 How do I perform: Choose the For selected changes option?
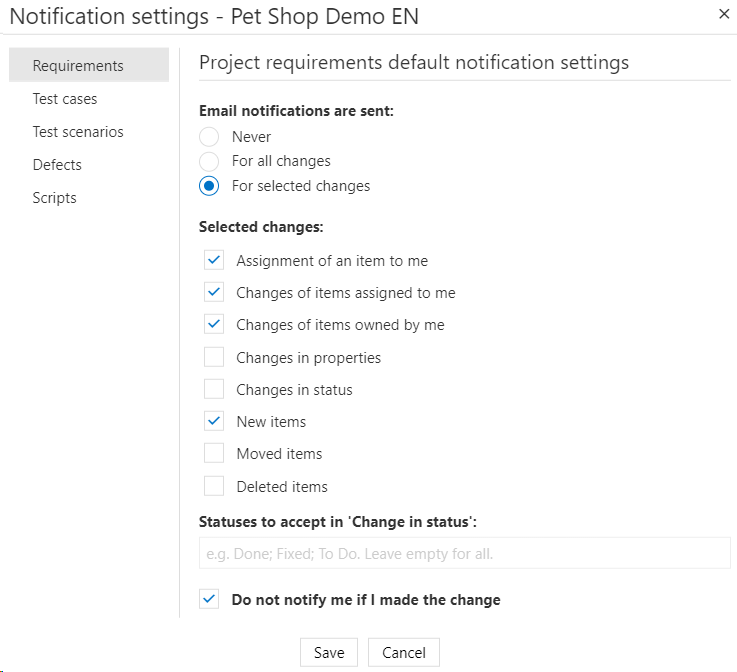tap(209, 186)
